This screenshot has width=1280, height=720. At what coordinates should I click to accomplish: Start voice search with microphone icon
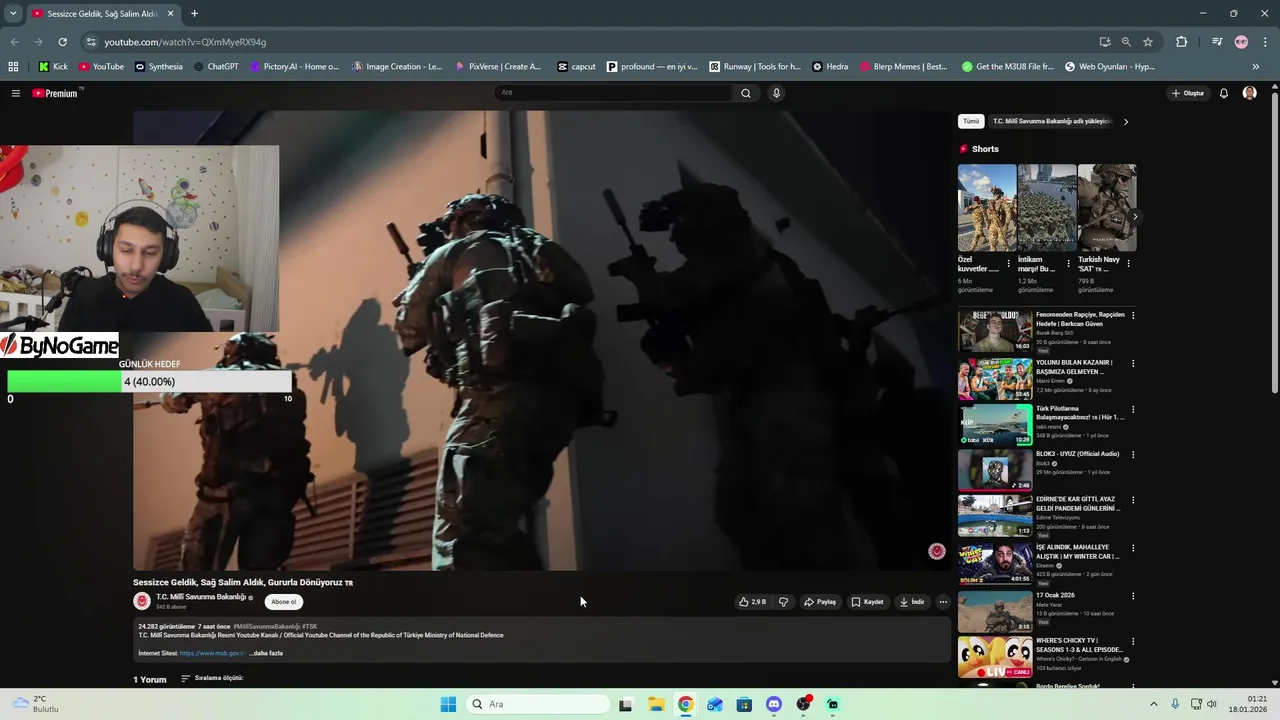(776, 93)
